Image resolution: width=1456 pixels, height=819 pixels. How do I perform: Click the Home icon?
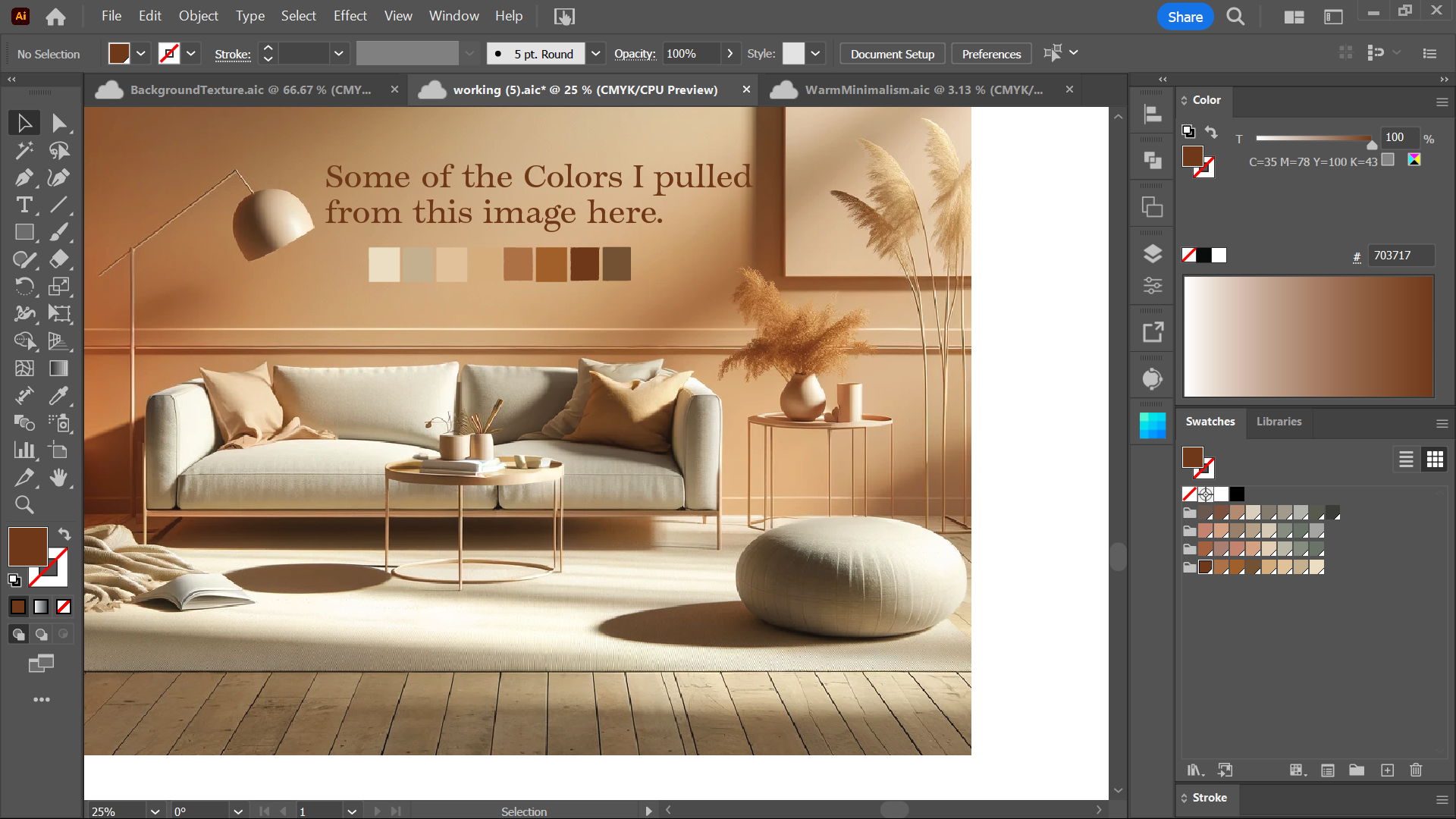click(55, 16)
